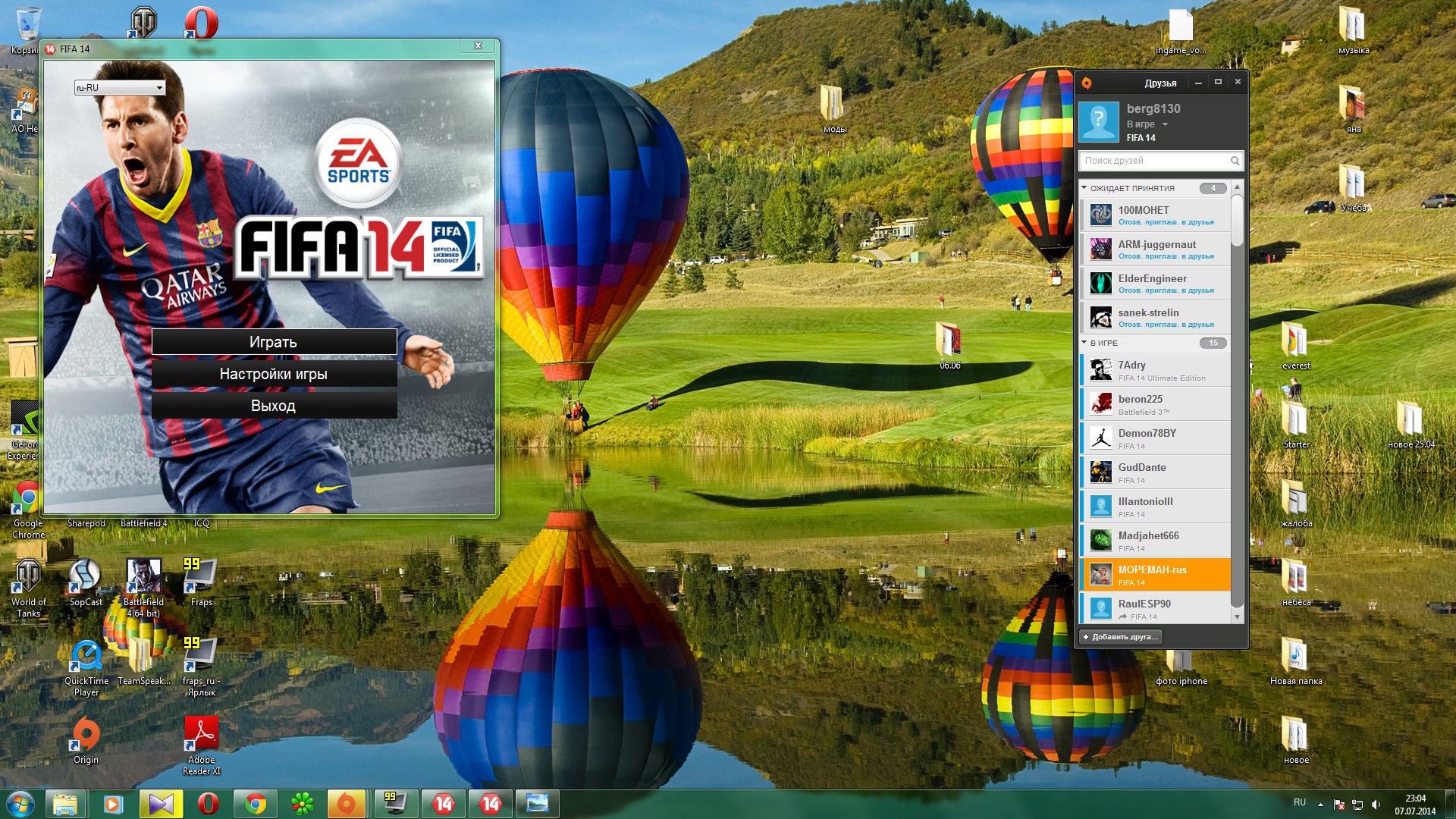Image resolution: width=1456 pixels, height=819 pixels.
Task: Click berg8130 profile avatar
Action: [x=1099, y=122]
